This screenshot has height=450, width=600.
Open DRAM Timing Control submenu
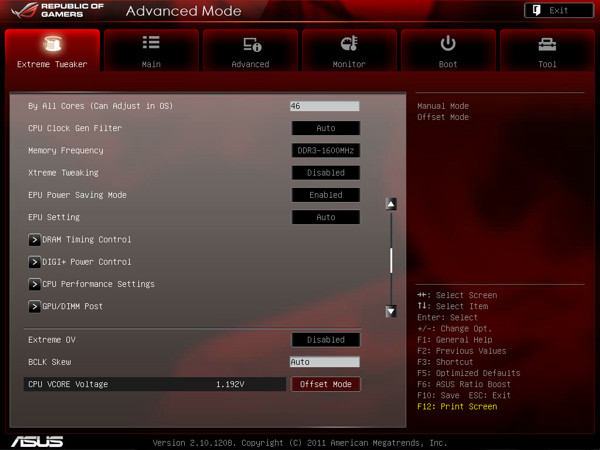point(87,240)
